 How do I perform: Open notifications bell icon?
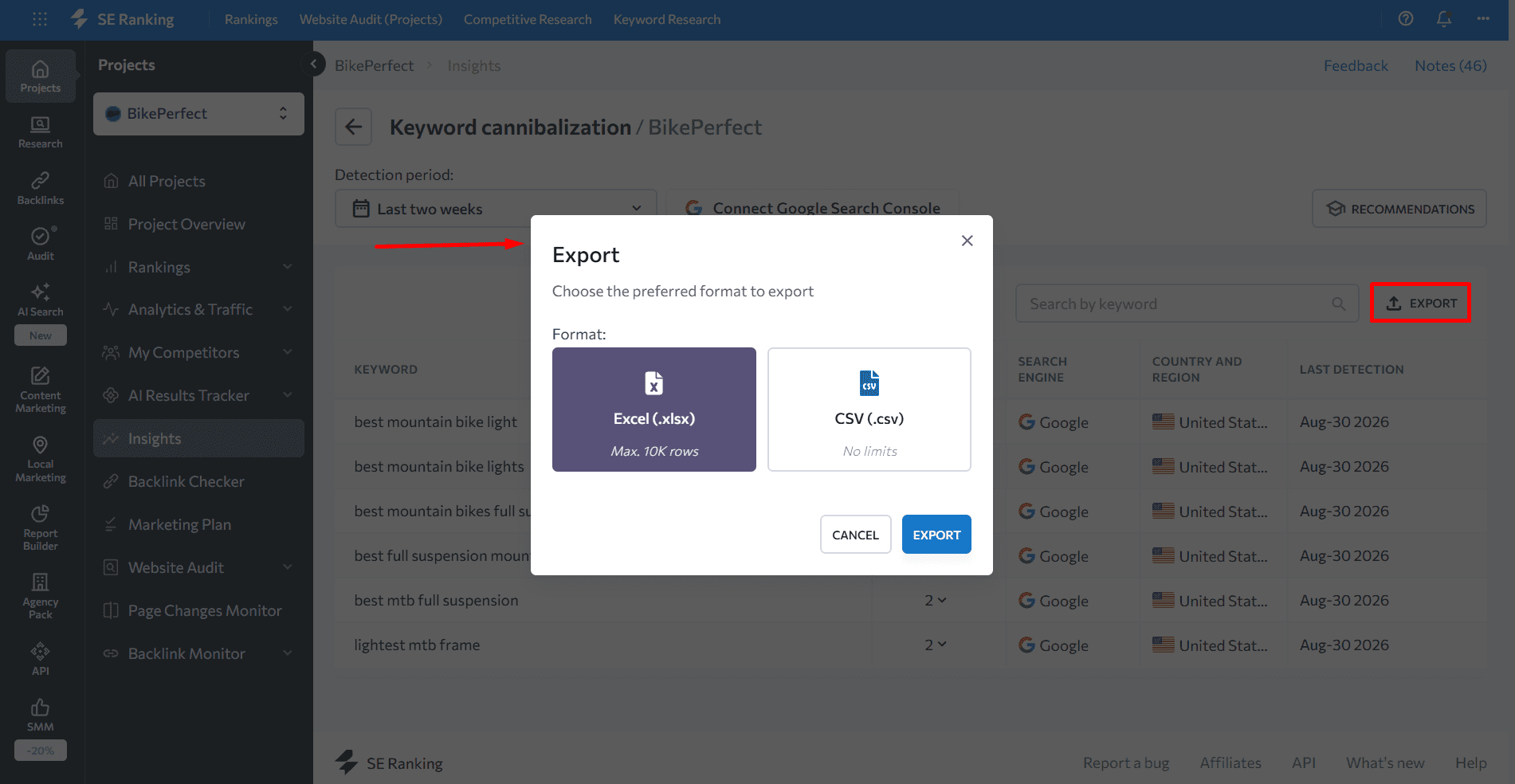point(1444,18)
